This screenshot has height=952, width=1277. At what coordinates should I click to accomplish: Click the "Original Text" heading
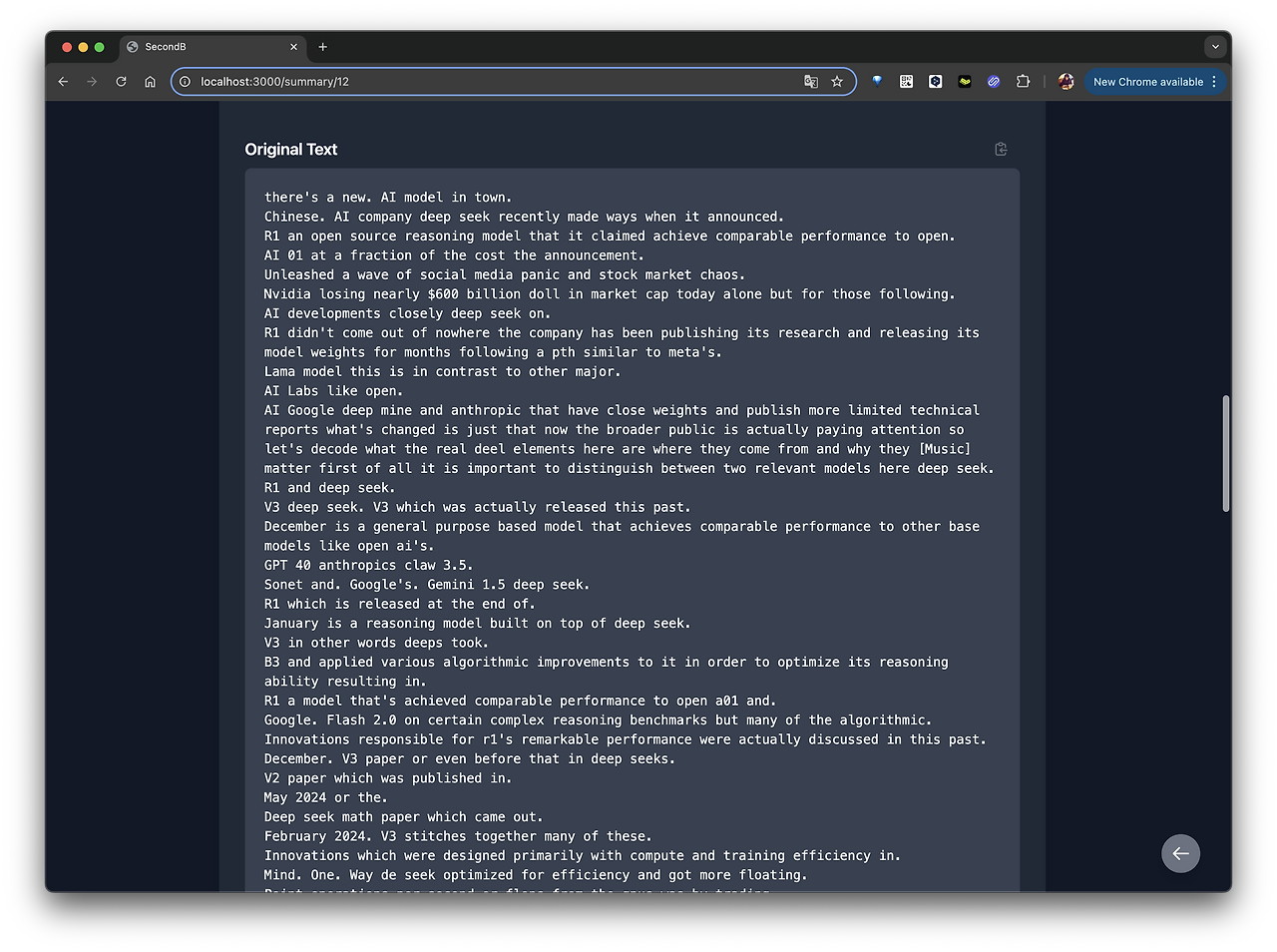tap(291, 150)
